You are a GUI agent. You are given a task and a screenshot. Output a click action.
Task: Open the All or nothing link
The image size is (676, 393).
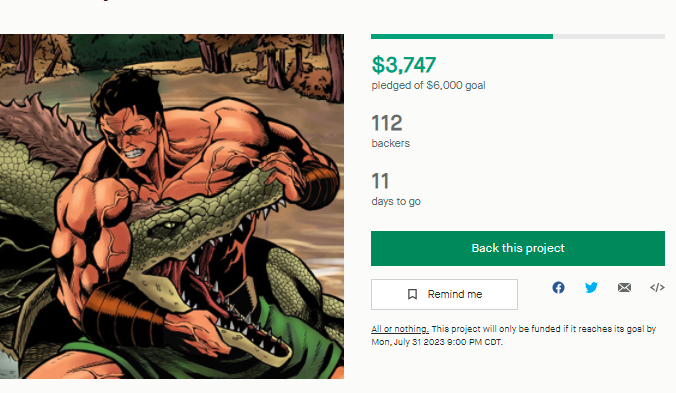(400, 329)
